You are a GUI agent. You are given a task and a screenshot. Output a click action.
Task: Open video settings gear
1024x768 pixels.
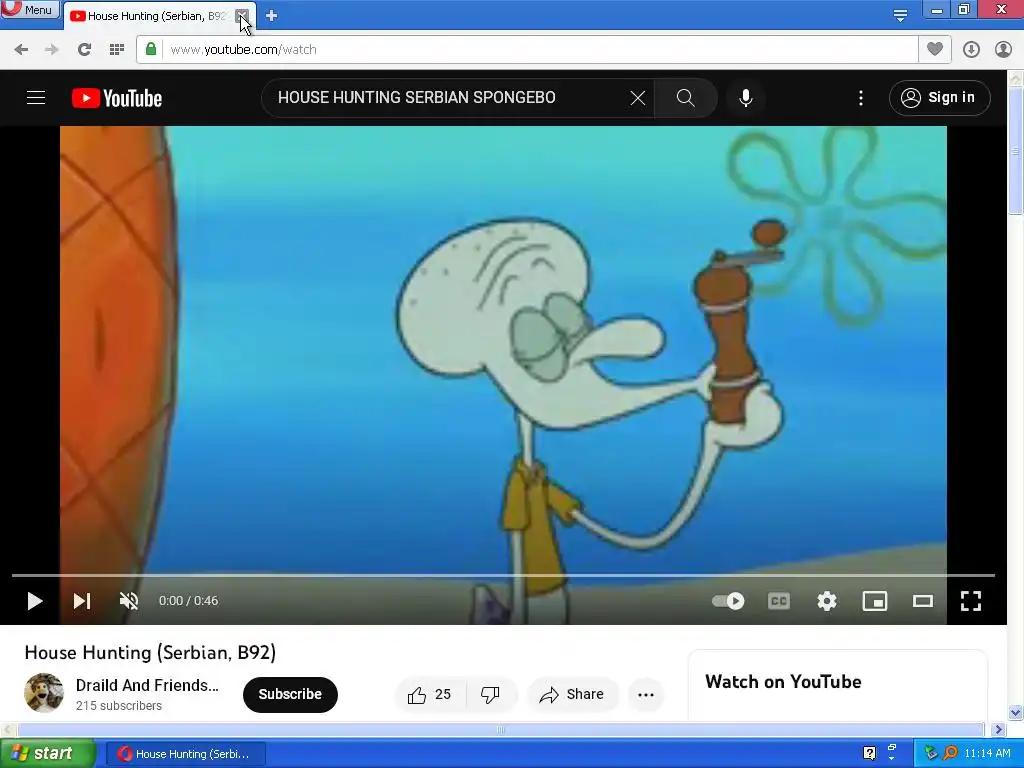pos(827,601)
